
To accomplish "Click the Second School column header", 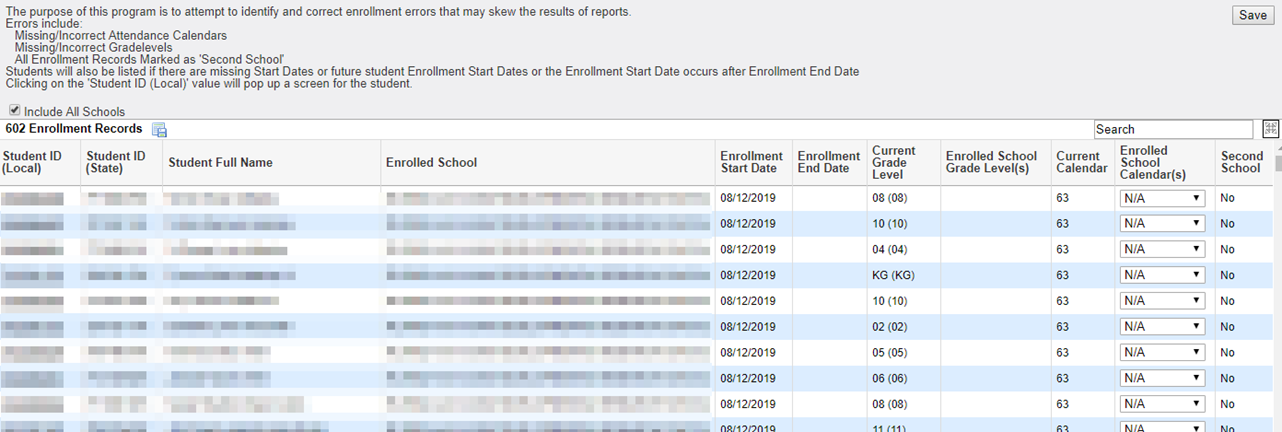I will click(x=1242, y=163).
